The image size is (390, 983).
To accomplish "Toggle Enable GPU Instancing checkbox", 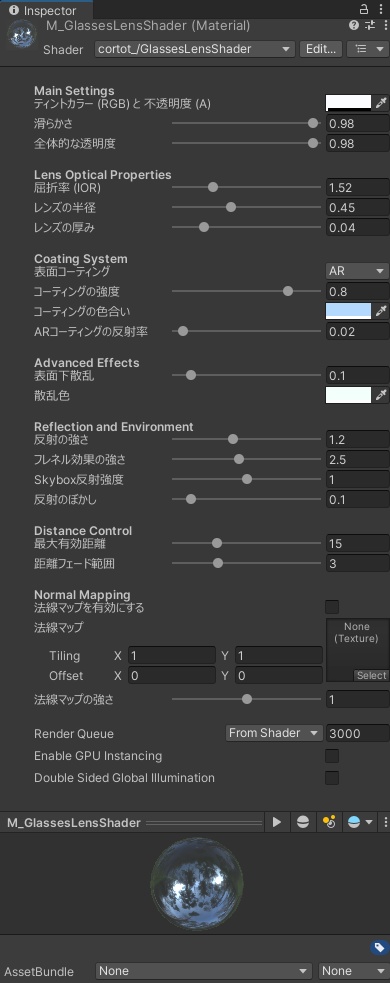I will pyautogui.click(x=332, y=755).
